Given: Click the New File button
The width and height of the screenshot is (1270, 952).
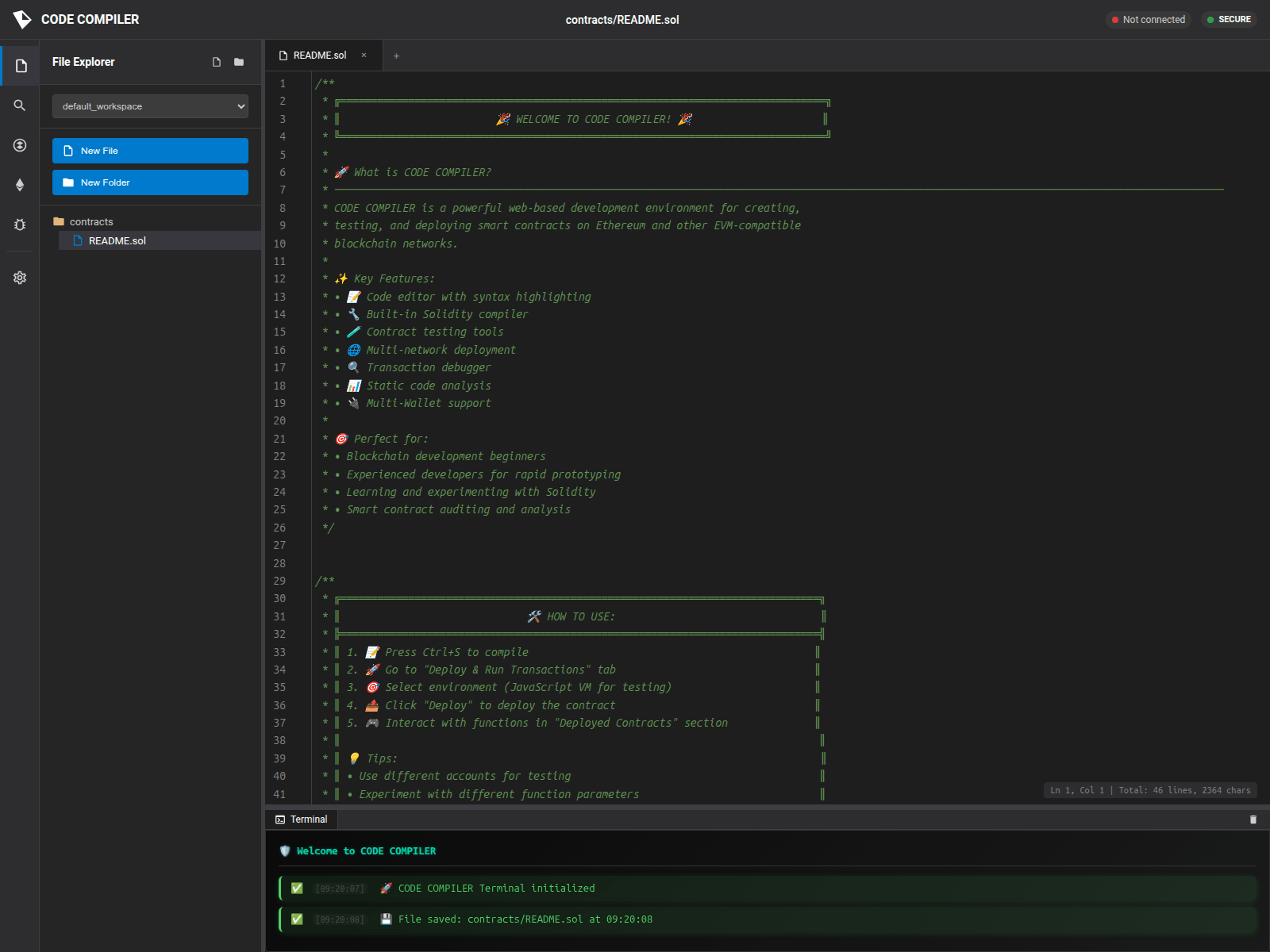Looking at the screenshot, I should [150, 150].
